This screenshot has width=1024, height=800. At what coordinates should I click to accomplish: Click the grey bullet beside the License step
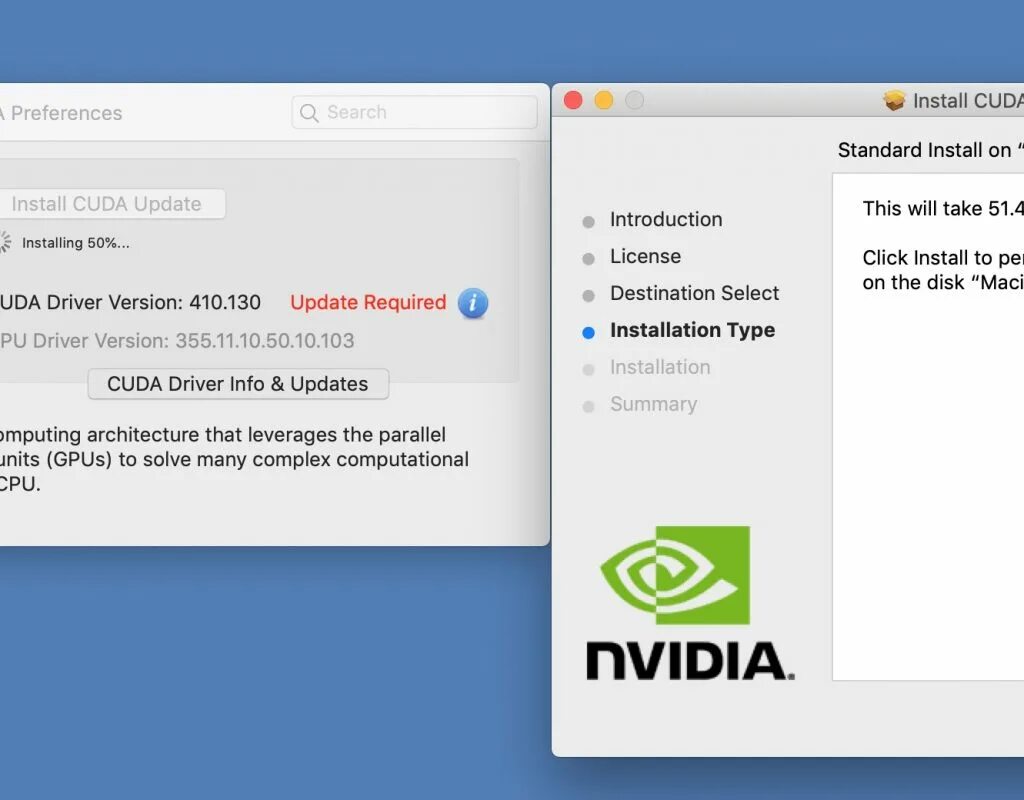tap(588, 259)
